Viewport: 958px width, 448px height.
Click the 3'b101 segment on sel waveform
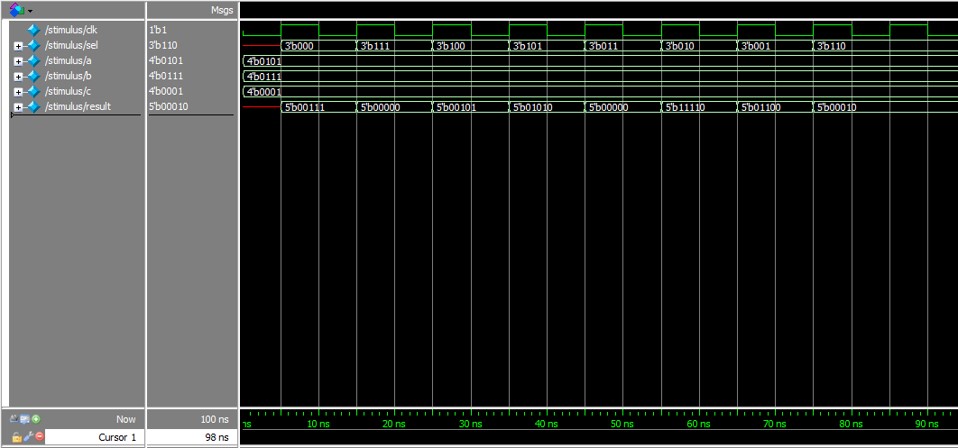coord(547,46)
